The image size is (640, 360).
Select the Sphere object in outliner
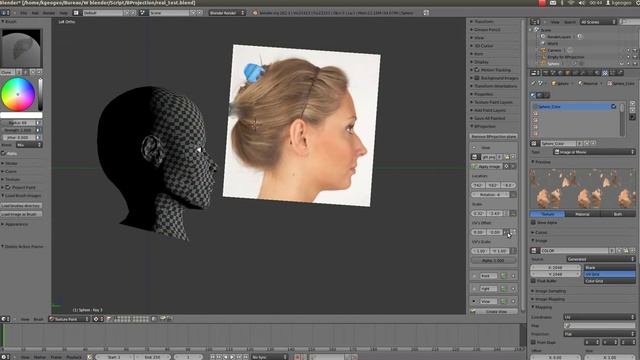tap(553, 64)
